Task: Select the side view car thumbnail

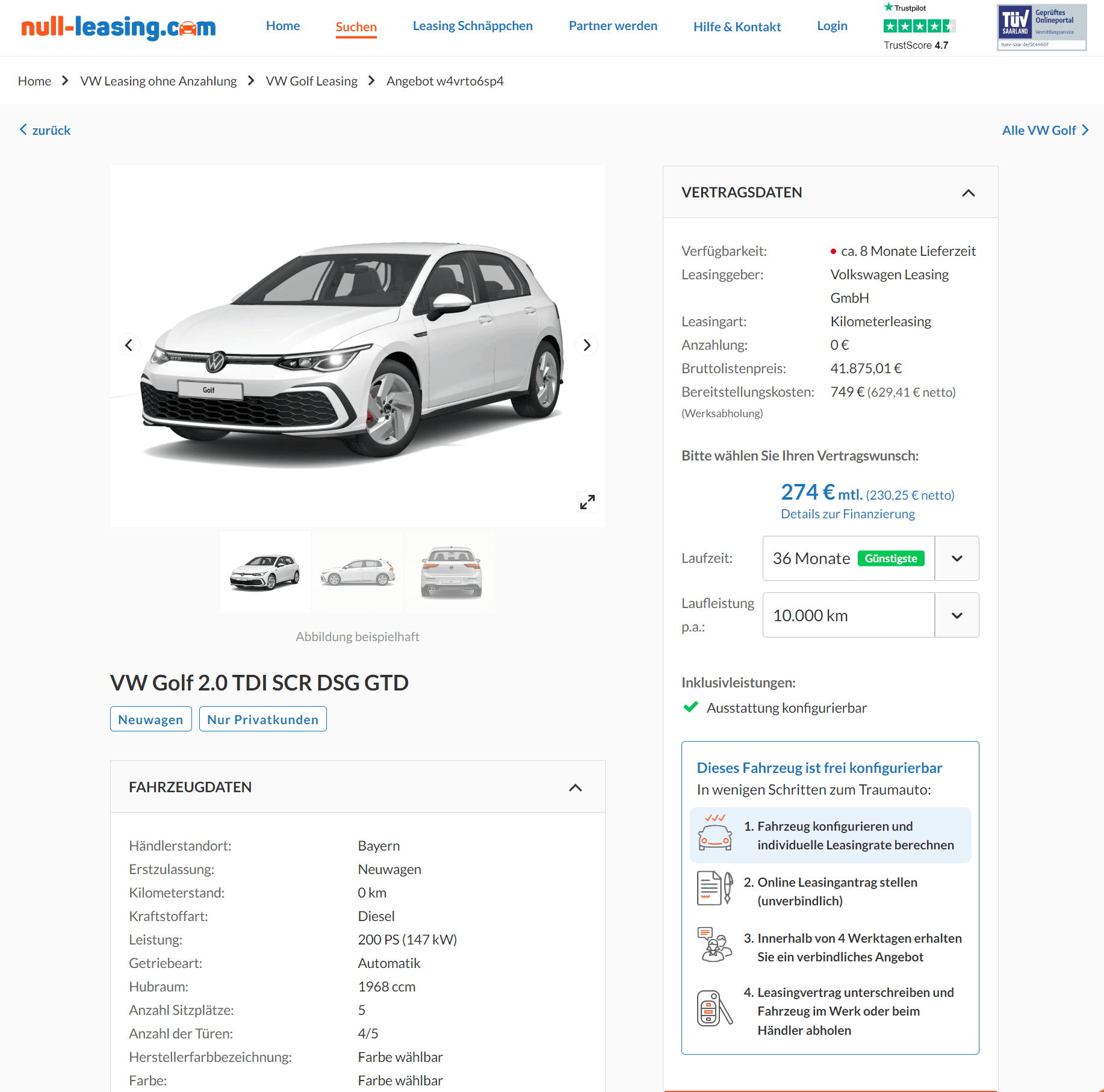Action: [x=358, y=572]
